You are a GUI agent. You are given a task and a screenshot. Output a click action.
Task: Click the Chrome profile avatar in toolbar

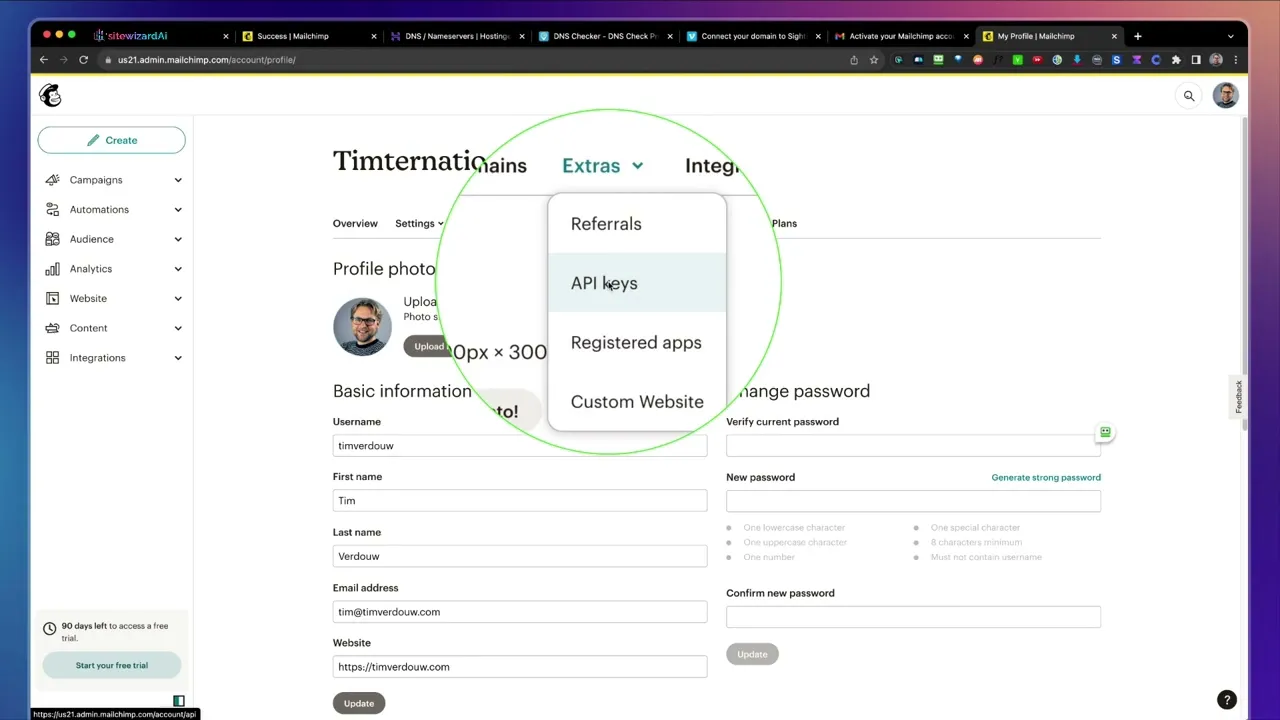coord(1216,60)
